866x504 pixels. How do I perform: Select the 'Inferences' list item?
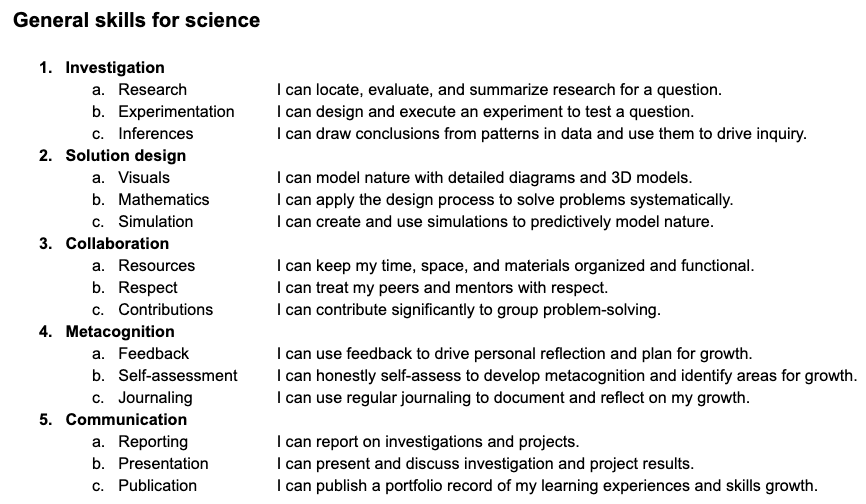tap(156, 134)
